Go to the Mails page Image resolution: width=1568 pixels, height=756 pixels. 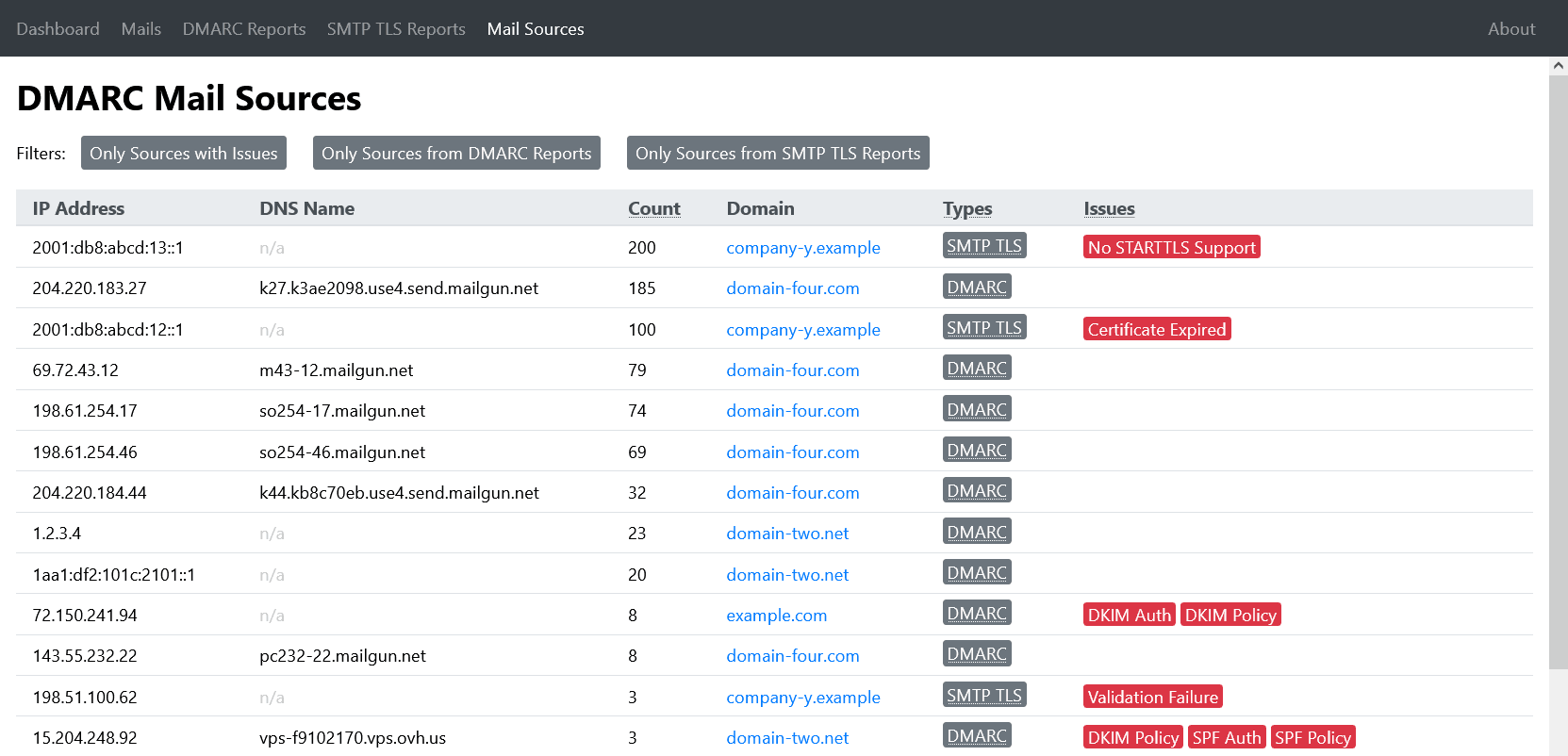click(x=140, y=29)
